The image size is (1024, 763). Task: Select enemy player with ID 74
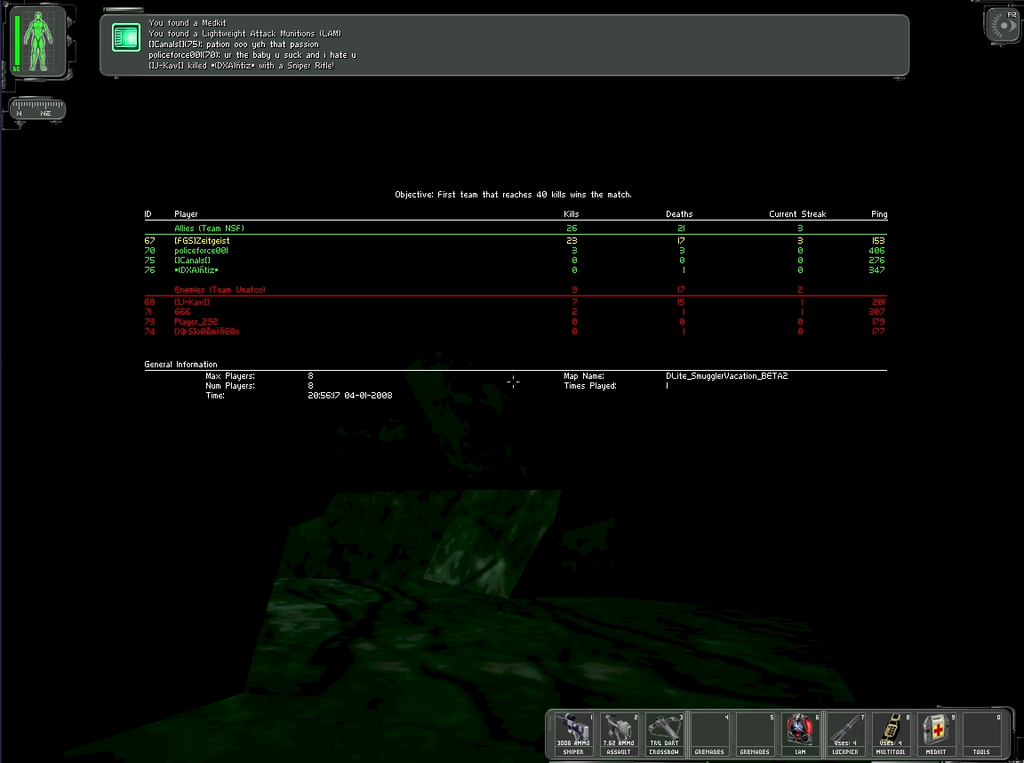(515, 331)
